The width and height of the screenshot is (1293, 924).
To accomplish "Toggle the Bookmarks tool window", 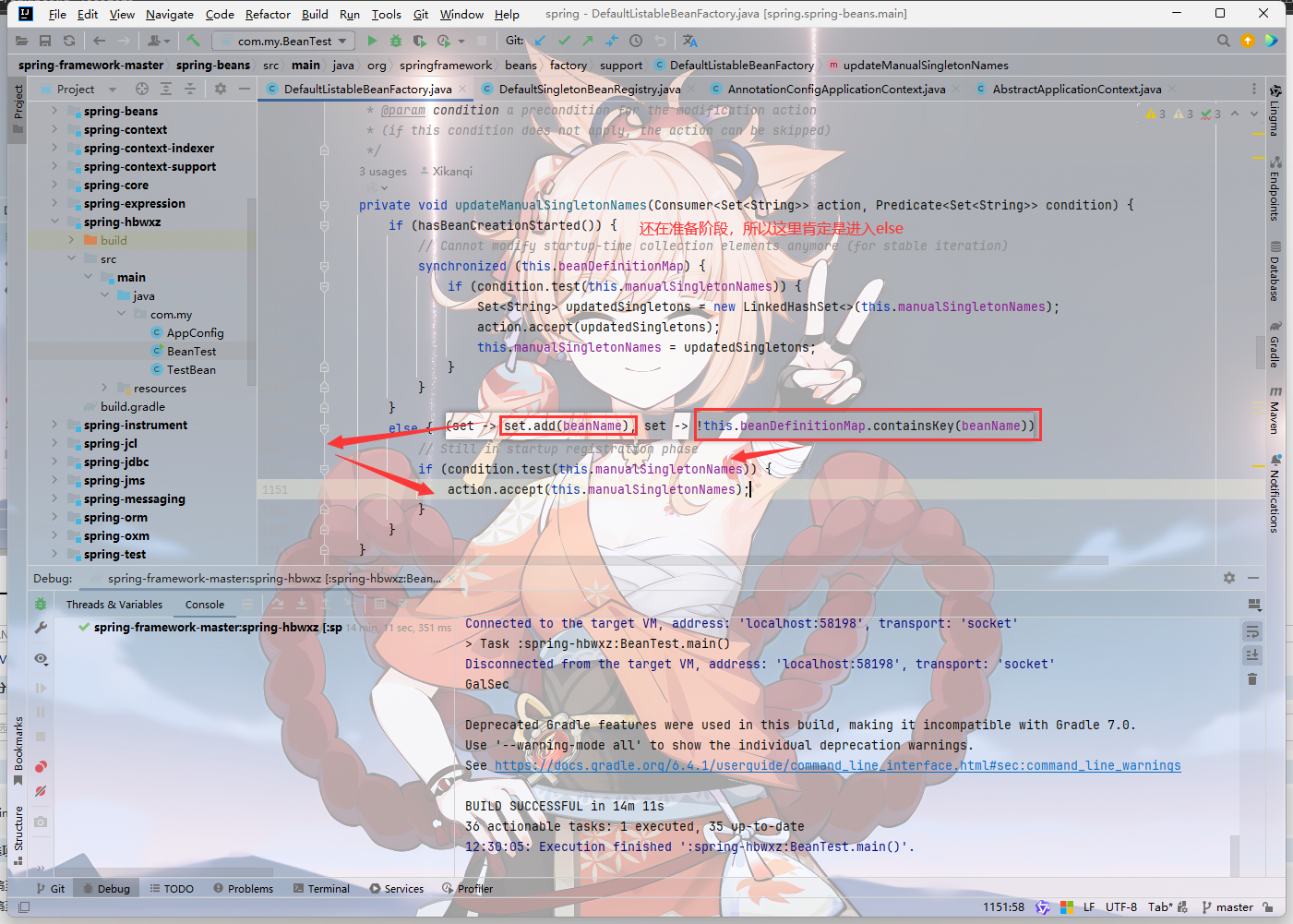I will pyautogui.click(x=18, y=750).
